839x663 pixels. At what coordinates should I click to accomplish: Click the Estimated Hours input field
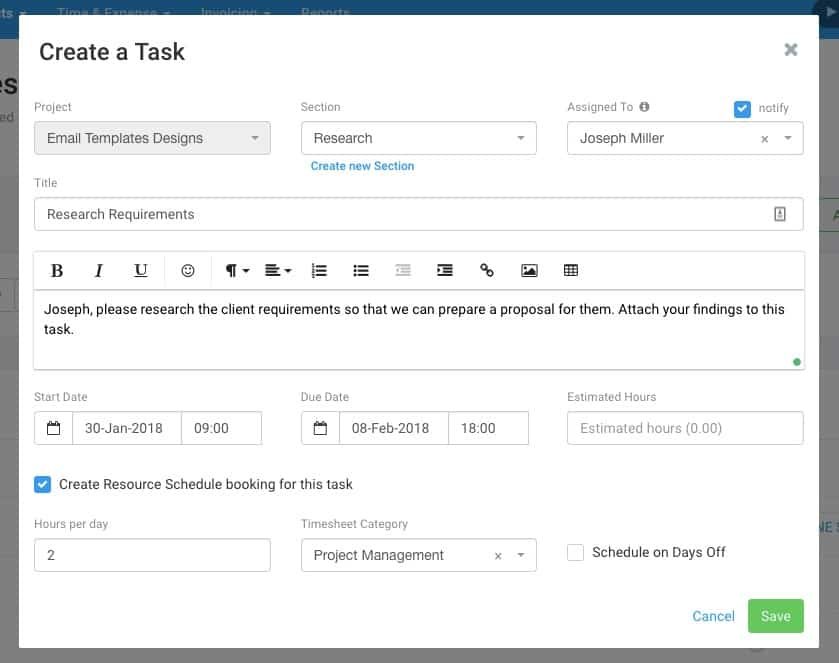[684, 428]
